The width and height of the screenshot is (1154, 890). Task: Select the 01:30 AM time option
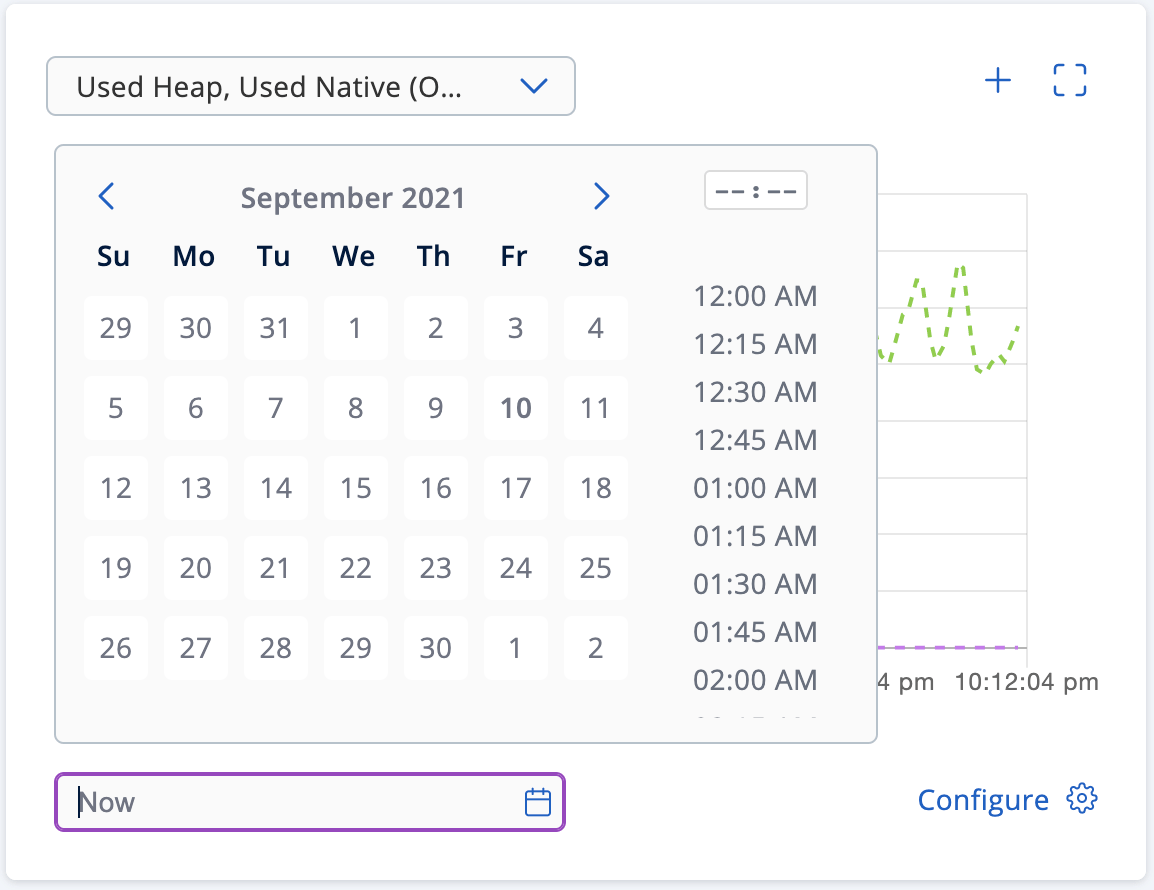(755, 584)
